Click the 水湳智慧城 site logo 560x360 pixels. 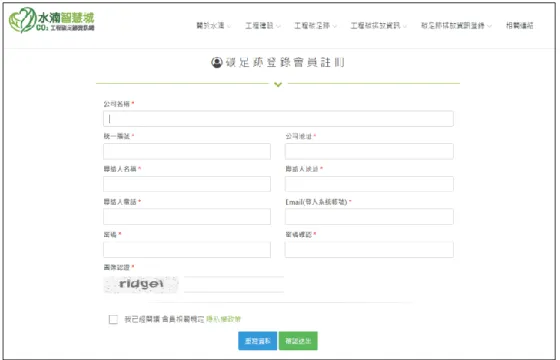[x=51, y=20]
